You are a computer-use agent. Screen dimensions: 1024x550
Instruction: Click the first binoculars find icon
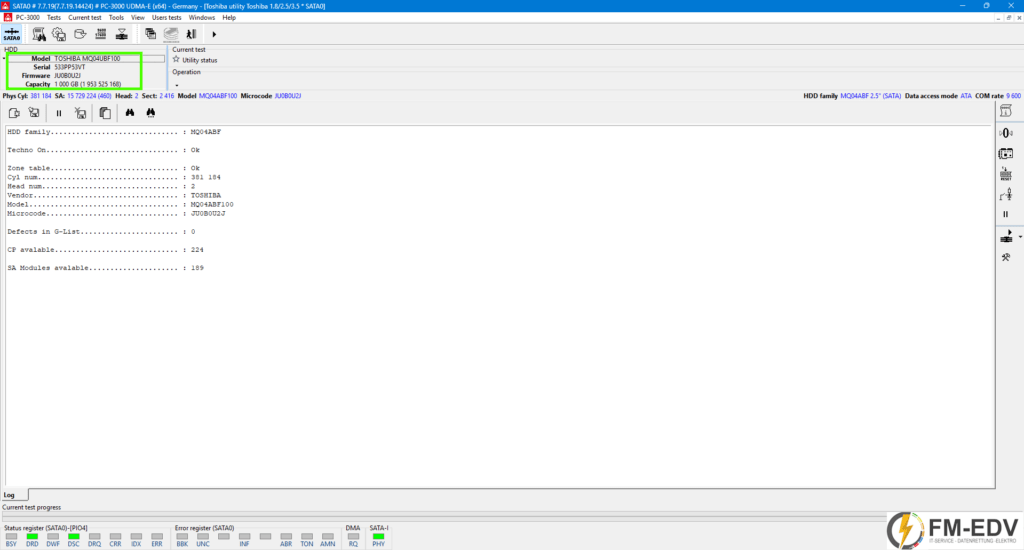click(130, 113)
